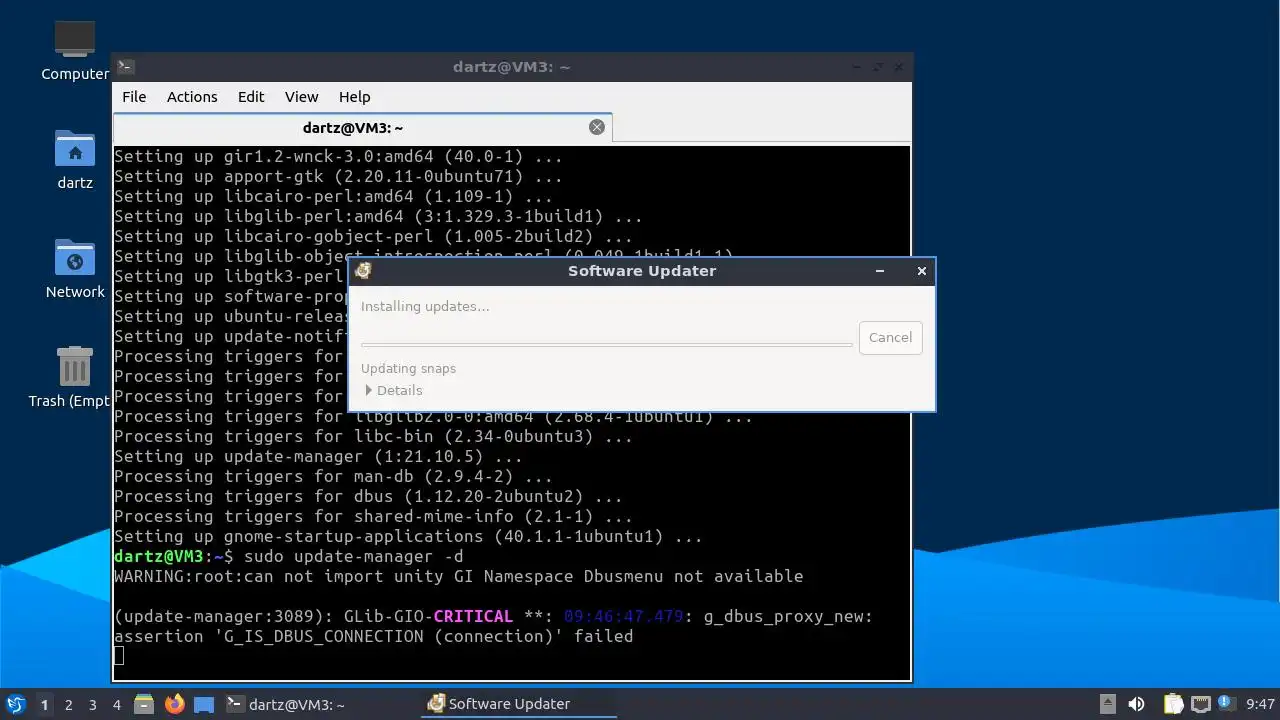Click the 'Updating snaps' status text
1280x720 pixels.
pyautogui.click(x=408, y=368)
